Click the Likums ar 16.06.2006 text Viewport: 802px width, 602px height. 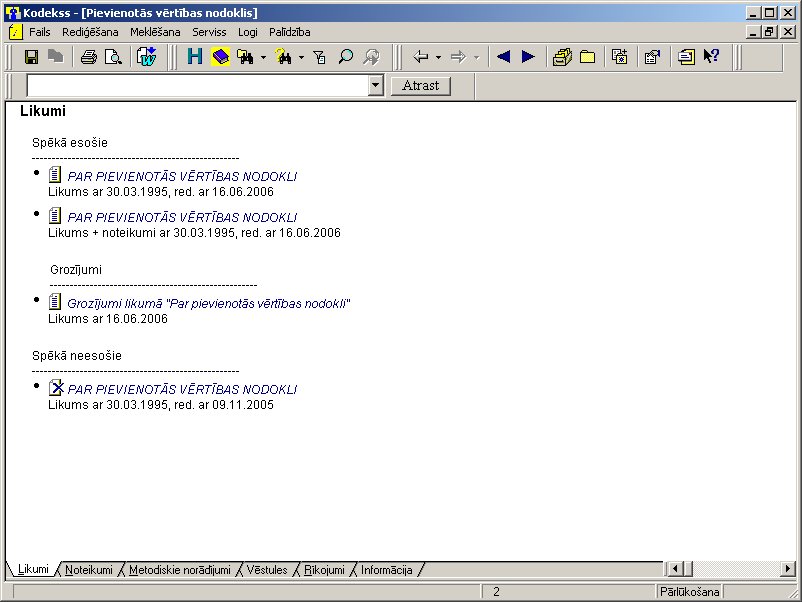point(108,319)
